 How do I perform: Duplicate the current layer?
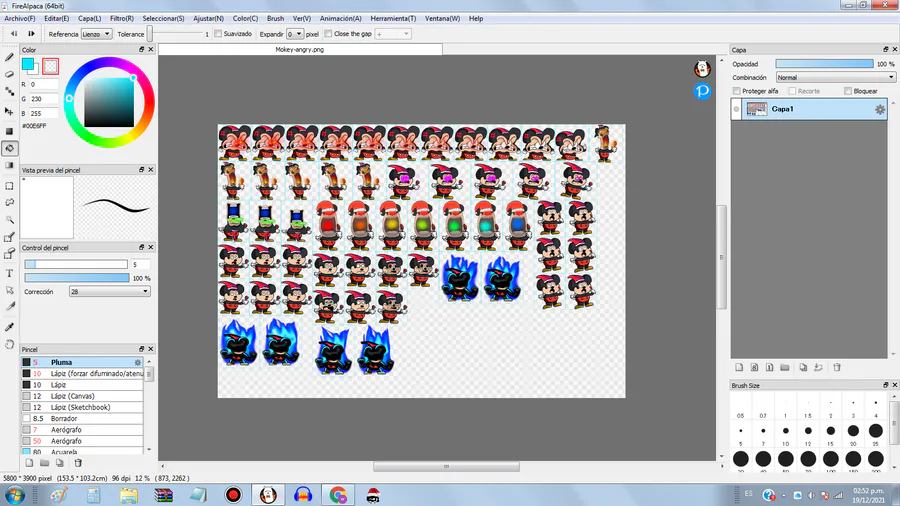coord(803,367)
